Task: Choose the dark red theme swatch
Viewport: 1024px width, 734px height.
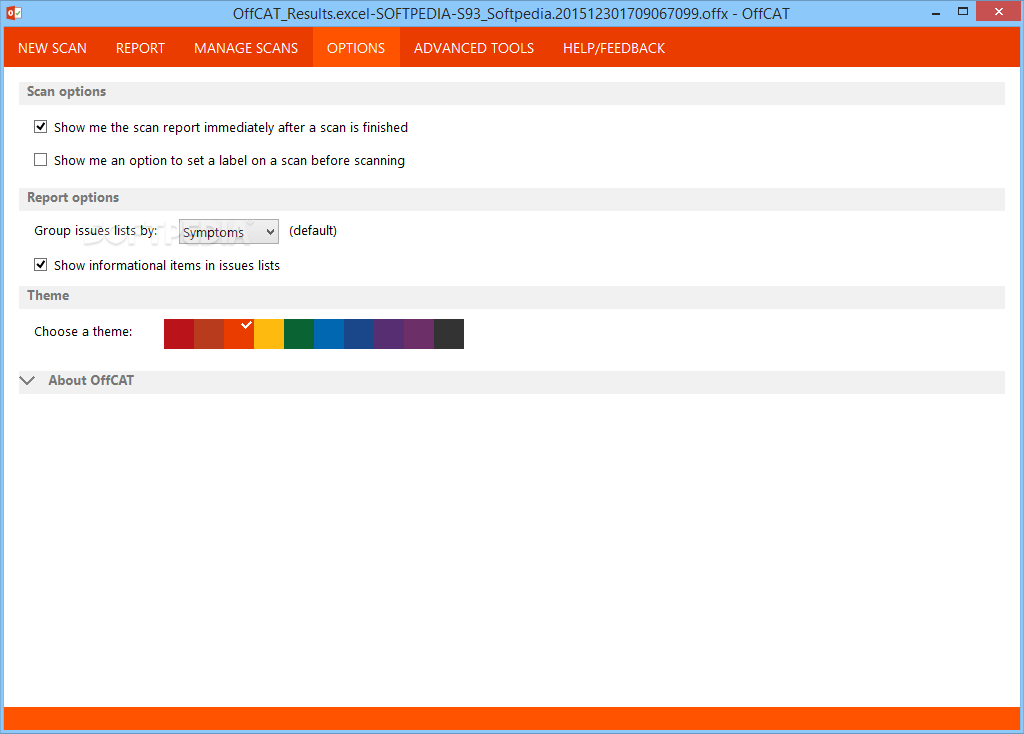Action: (179, 334)
